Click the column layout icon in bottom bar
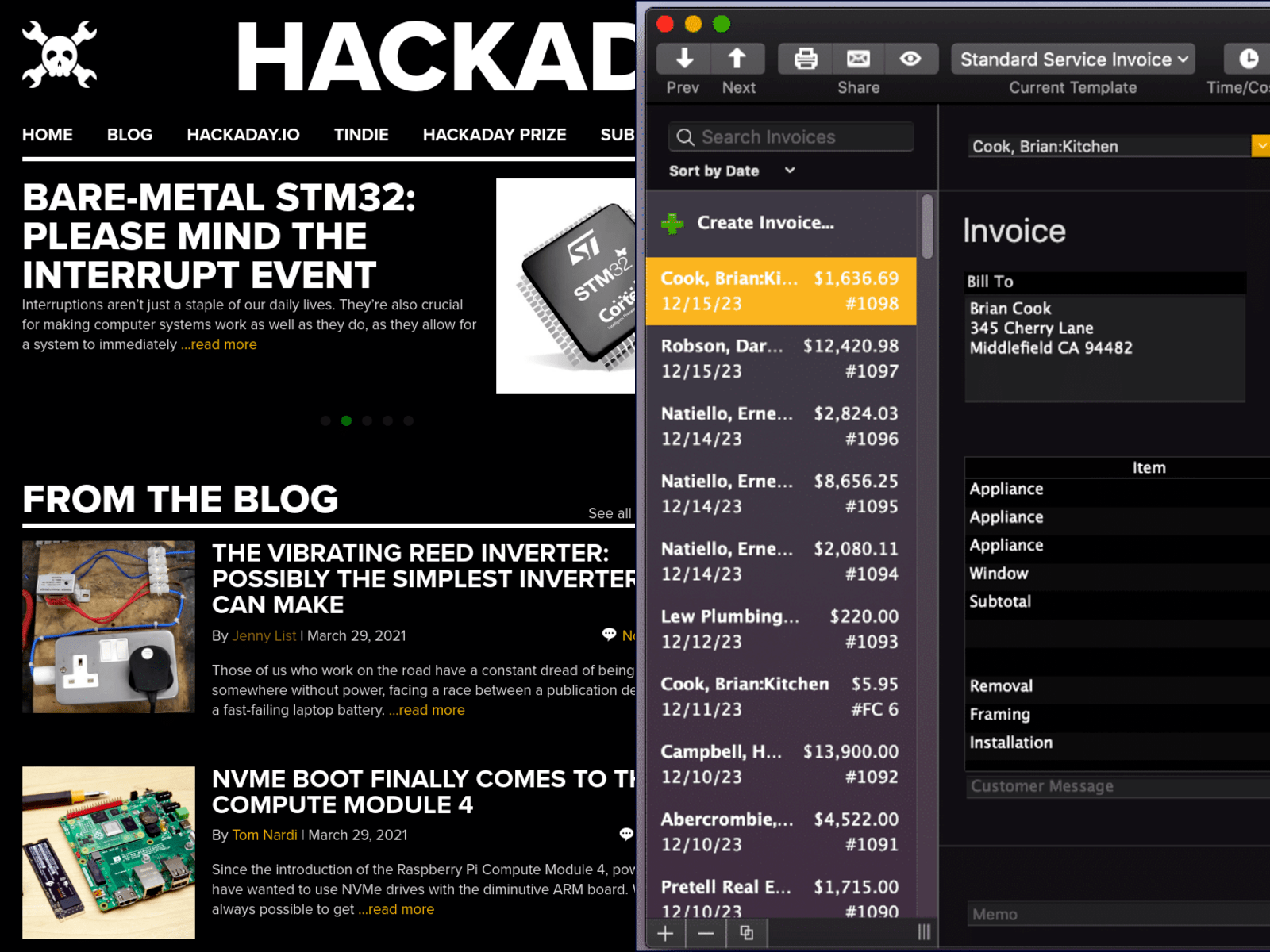The width and height of the screenshot is (1270, 952). pos(923,931)
